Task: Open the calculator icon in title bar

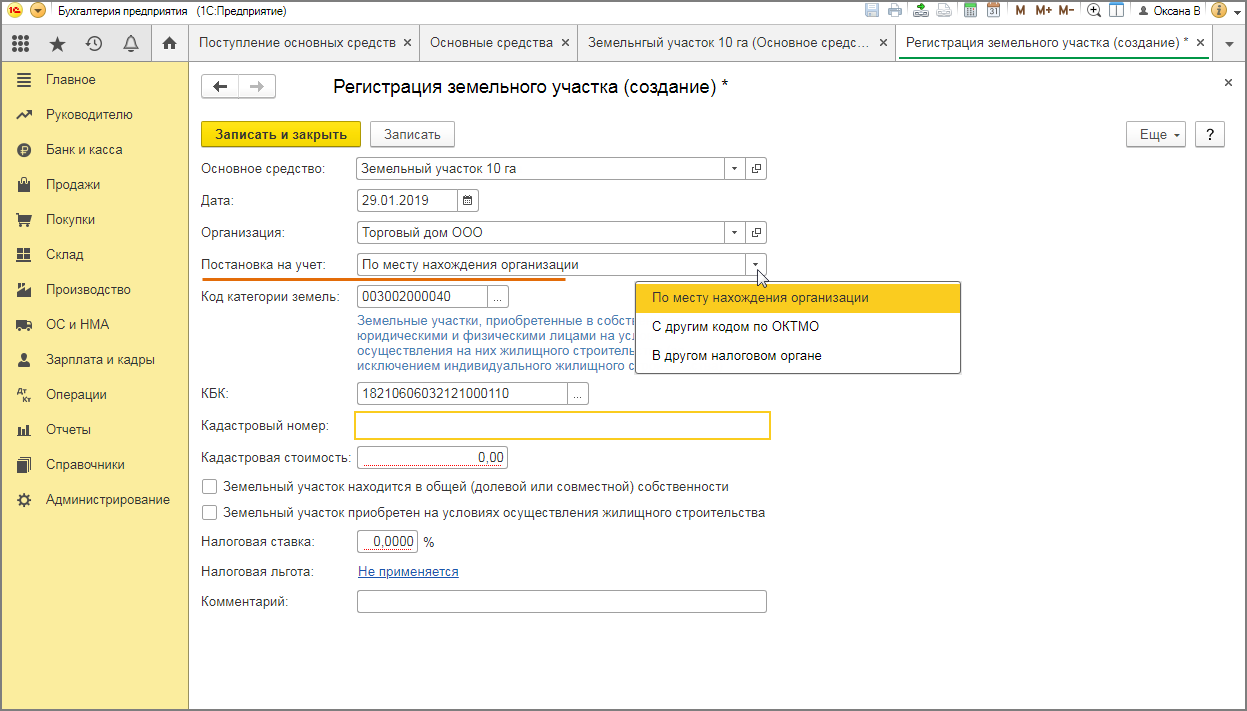Action: point(969,11)
